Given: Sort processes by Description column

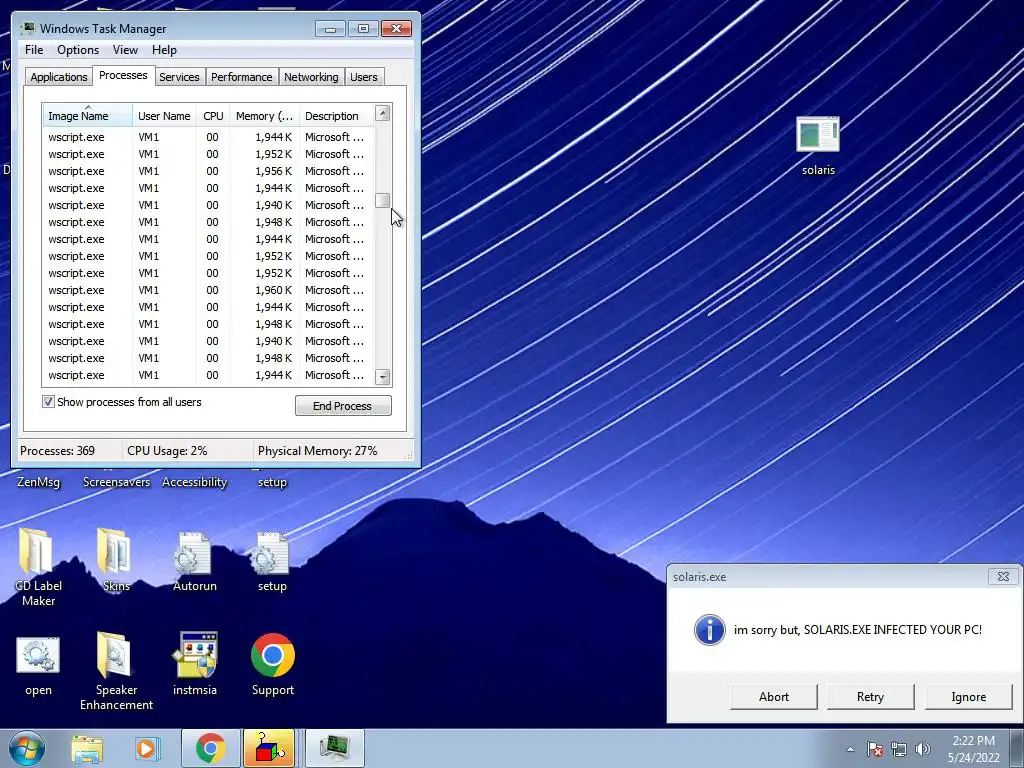Looking at the screenshot, I should (x=336, y=116).
